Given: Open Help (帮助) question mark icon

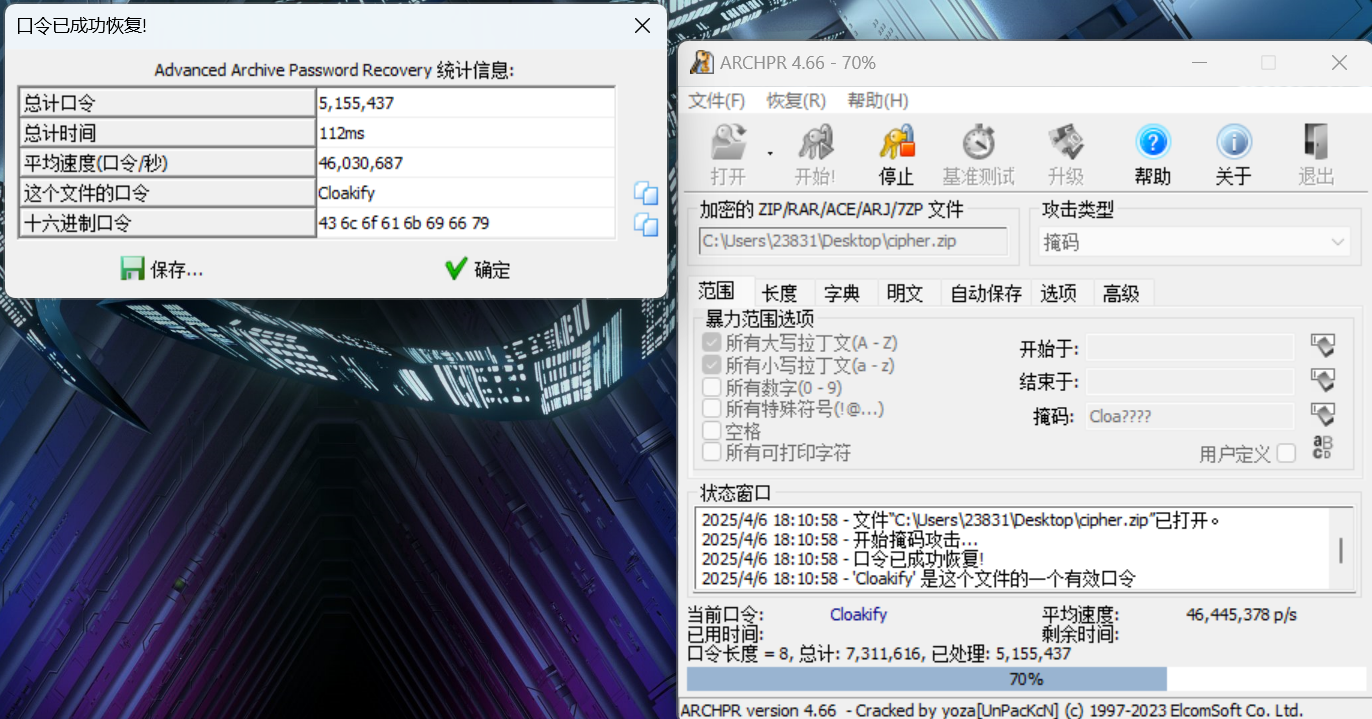Looking at the screenshot, I should (x=1153, y=143).
